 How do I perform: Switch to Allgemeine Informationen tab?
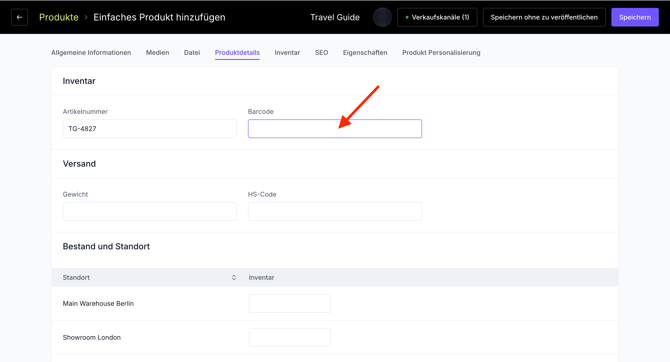[91, 53]
